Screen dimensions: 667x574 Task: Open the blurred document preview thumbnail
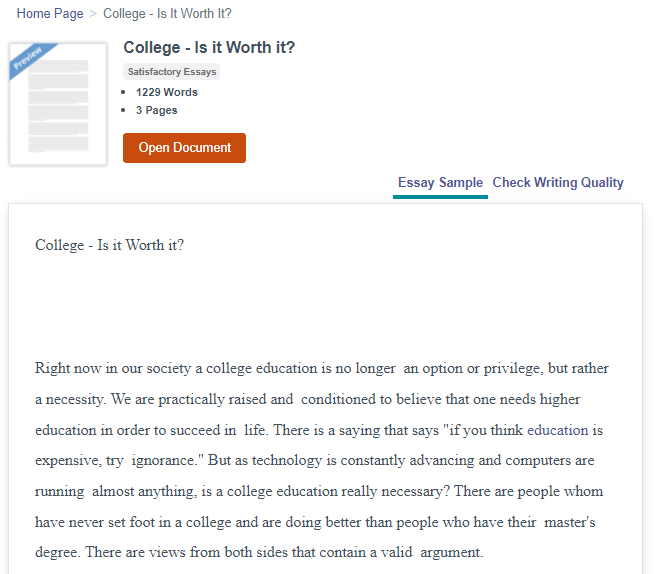58,104
